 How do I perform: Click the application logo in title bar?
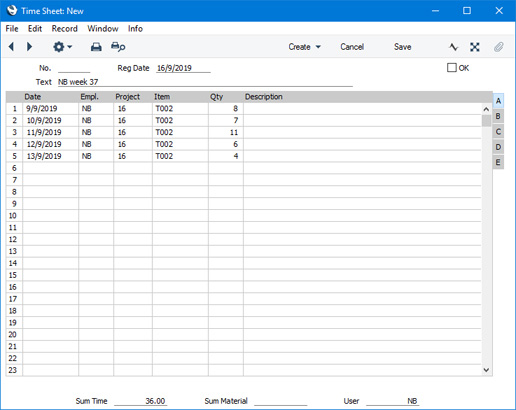tap(12, 11)
